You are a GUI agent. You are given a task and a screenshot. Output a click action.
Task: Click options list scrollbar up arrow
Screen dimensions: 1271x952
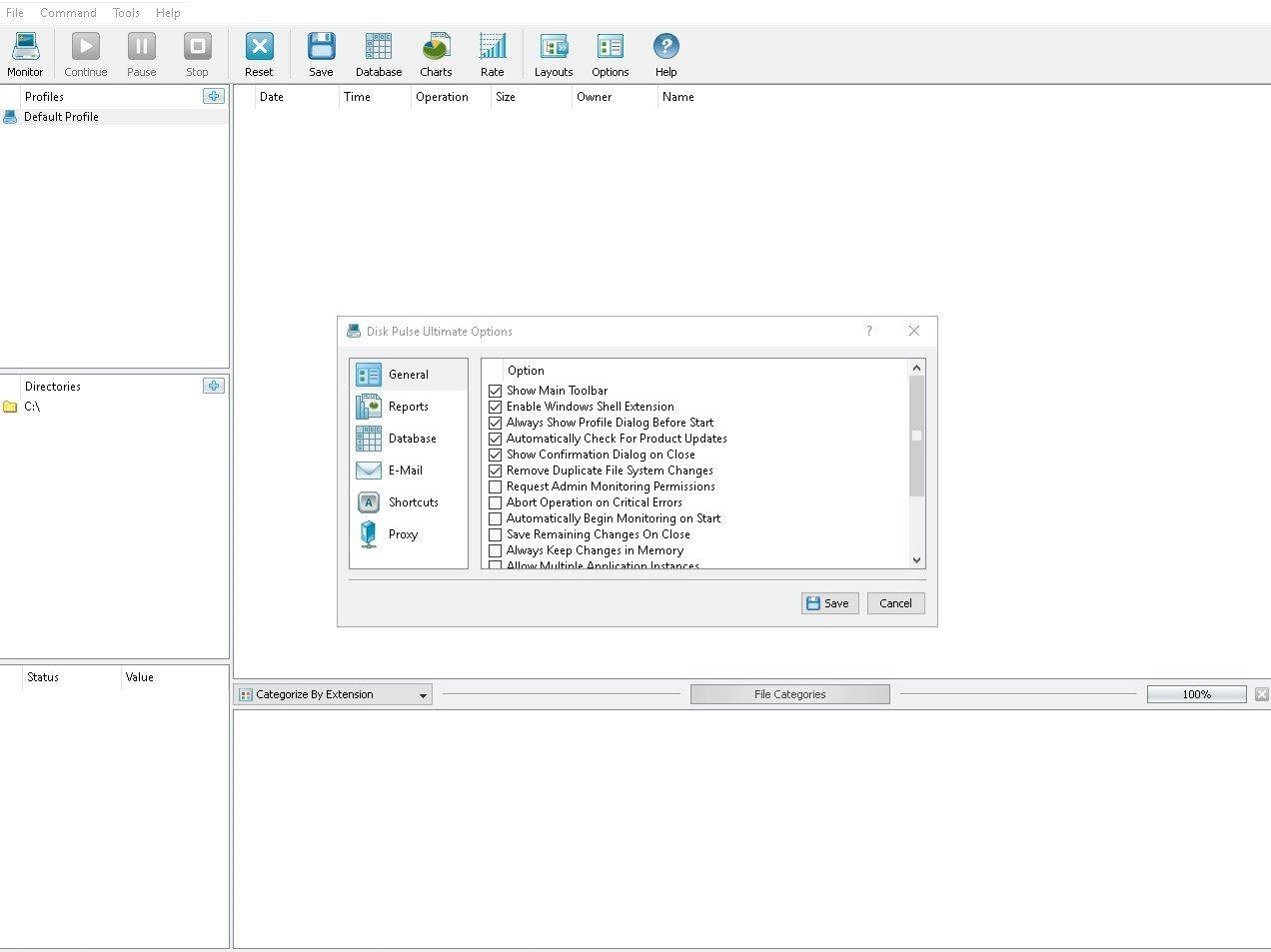(917, 368)
